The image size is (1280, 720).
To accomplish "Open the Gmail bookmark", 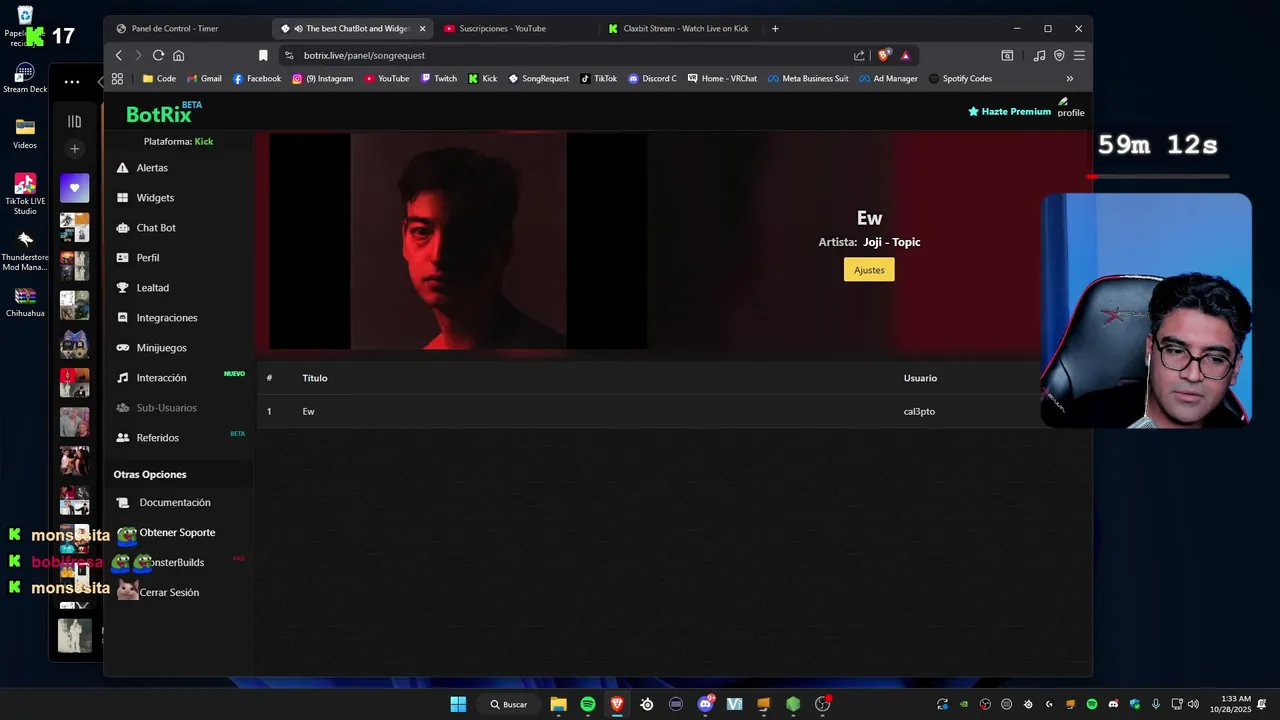I will click(x=203, y=78).
